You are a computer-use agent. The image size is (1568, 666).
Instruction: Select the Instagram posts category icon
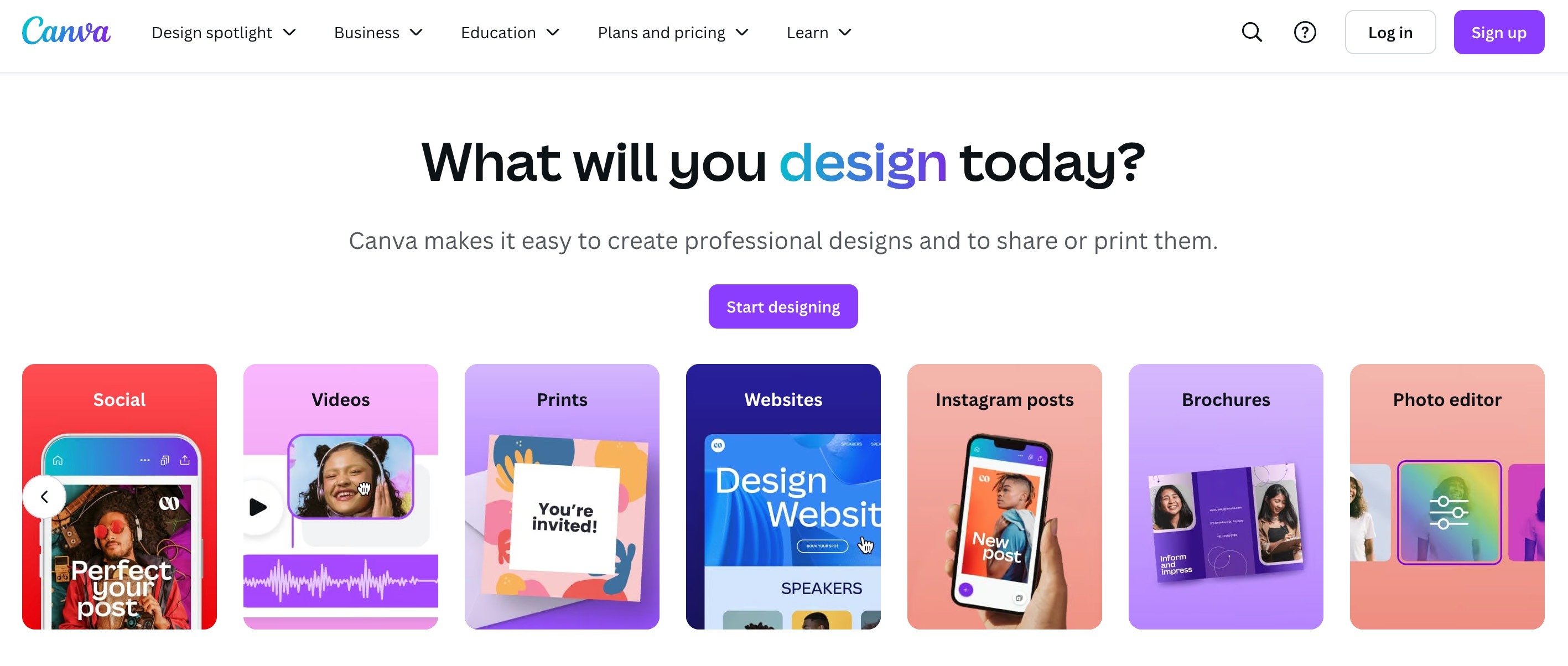coord(1004,497)
